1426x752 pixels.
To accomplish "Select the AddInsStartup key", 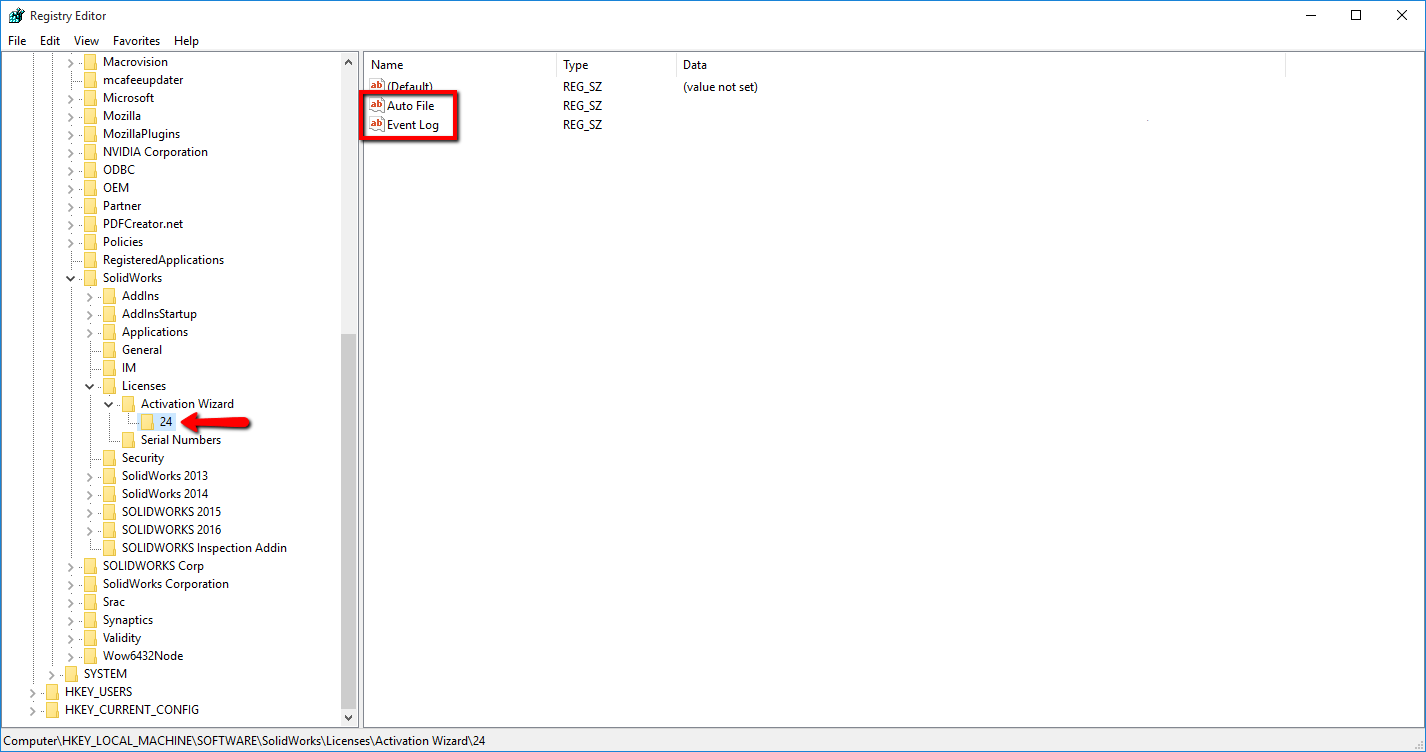I will (159, 314).
